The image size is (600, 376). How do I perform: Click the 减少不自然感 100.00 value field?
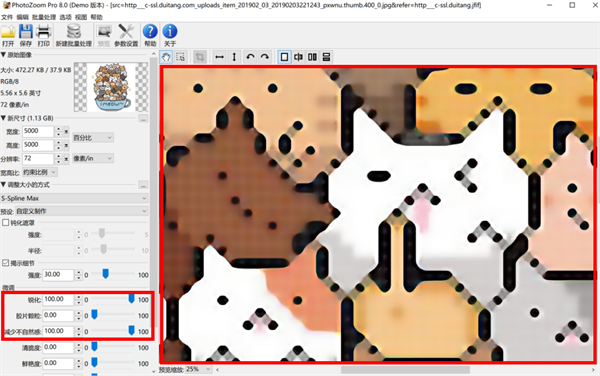[58, 331]
